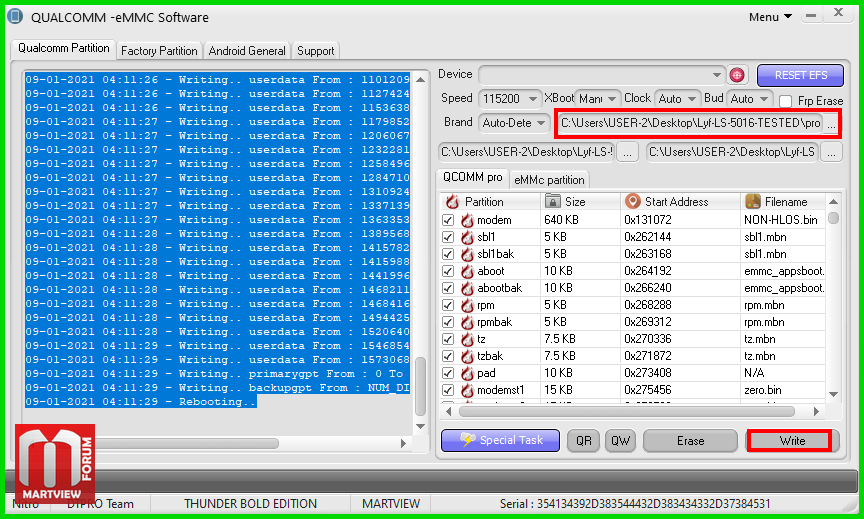Click the flame icon in sbl1 row
864x519 pixels.
pyautogui.click(x=467, y=237)
